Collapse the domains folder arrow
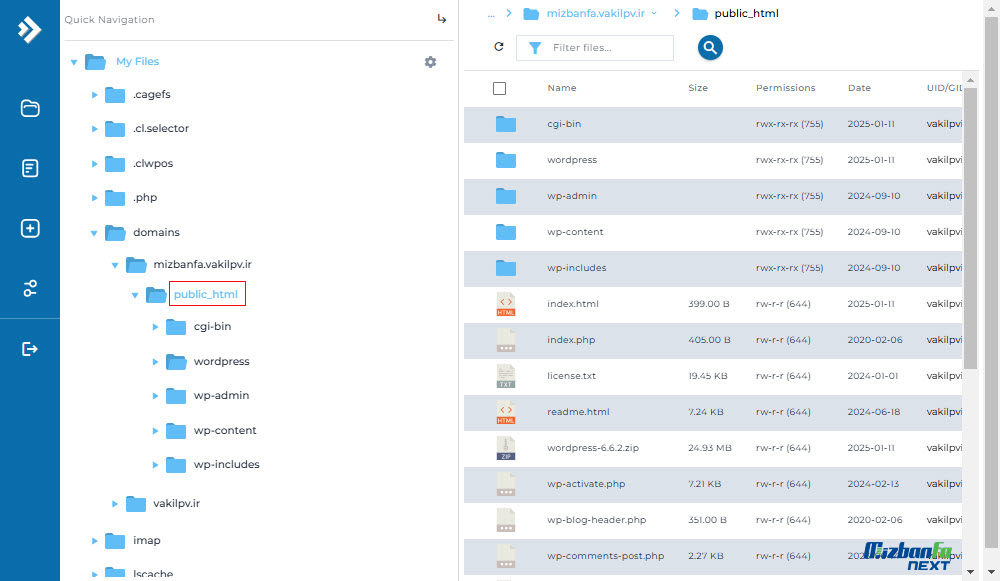Screen dimensions: 1000x581 coord(94,233)
